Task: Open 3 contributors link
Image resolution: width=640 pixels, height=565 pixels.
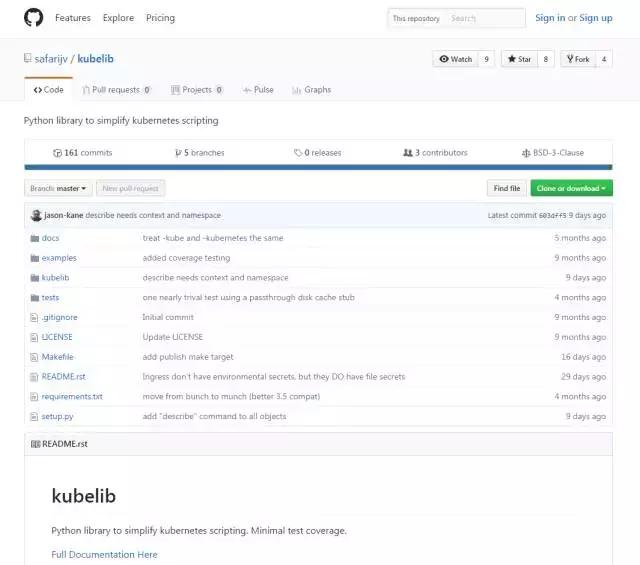Action: (x=435, y=153)
